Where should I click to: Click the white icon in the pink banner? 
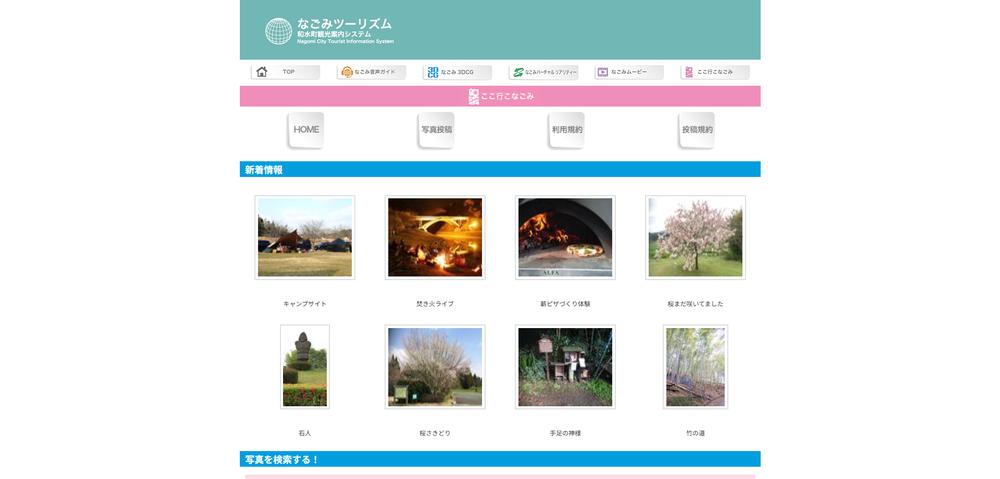click(473, 96)
